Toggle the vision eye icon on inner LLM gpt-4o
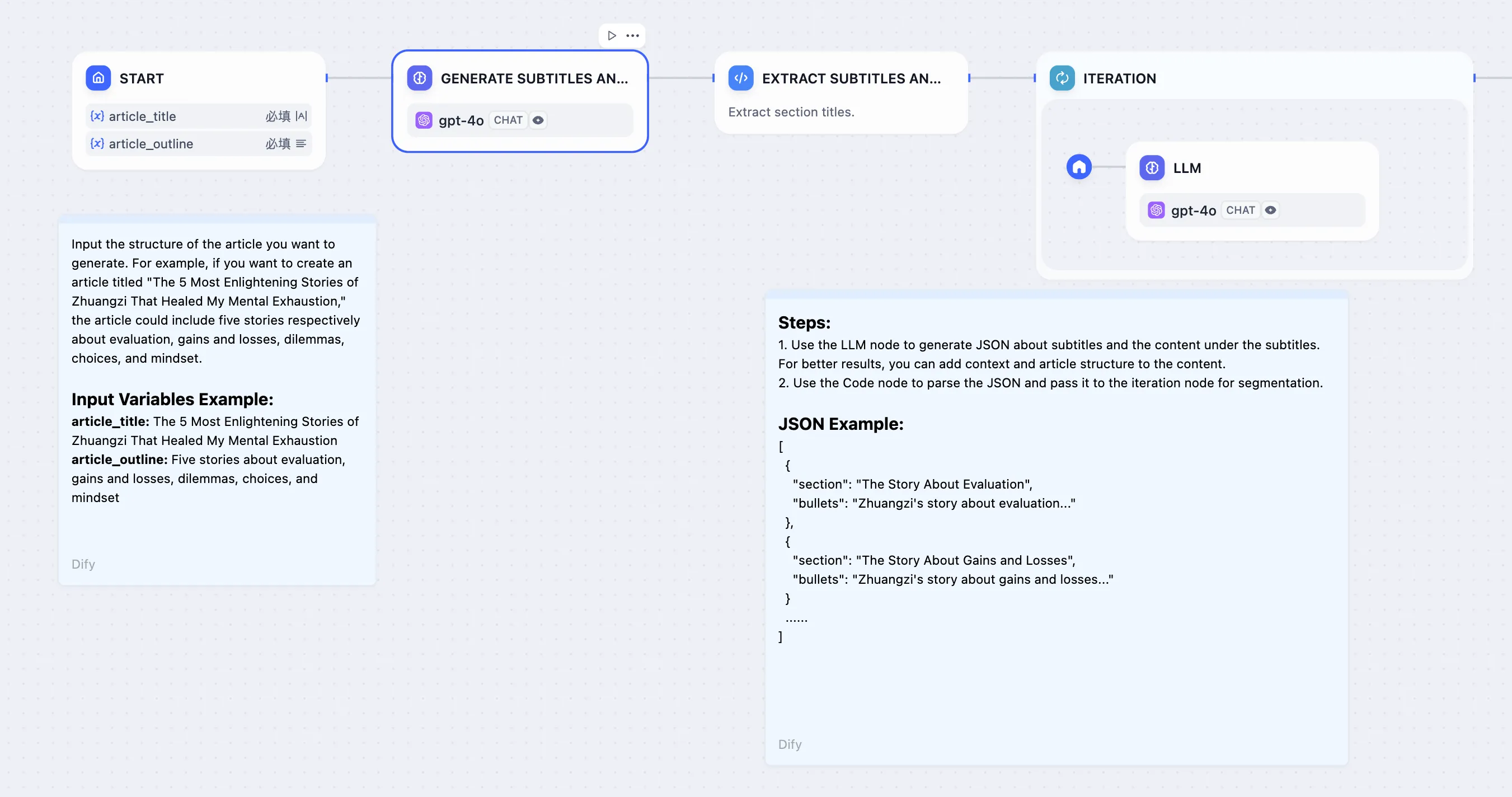This screenshot has width=1512, height=797. (1270, 210)
